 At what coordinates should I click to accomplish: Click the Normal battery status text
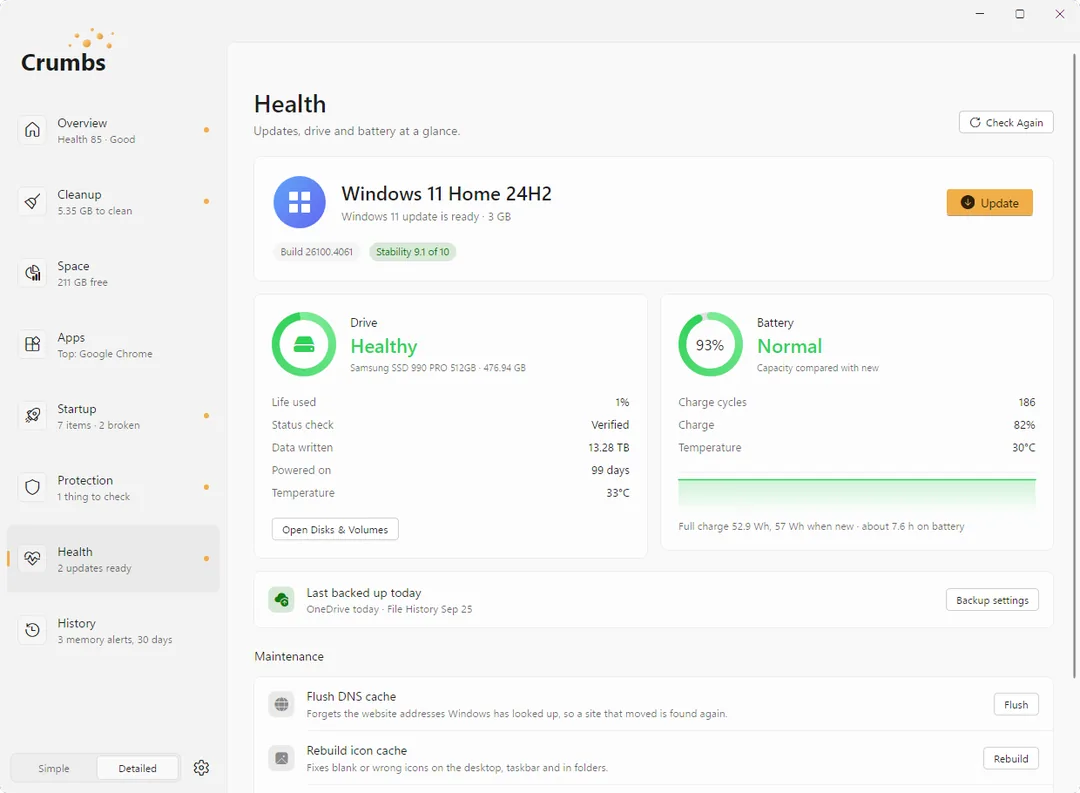click(789, 346)
